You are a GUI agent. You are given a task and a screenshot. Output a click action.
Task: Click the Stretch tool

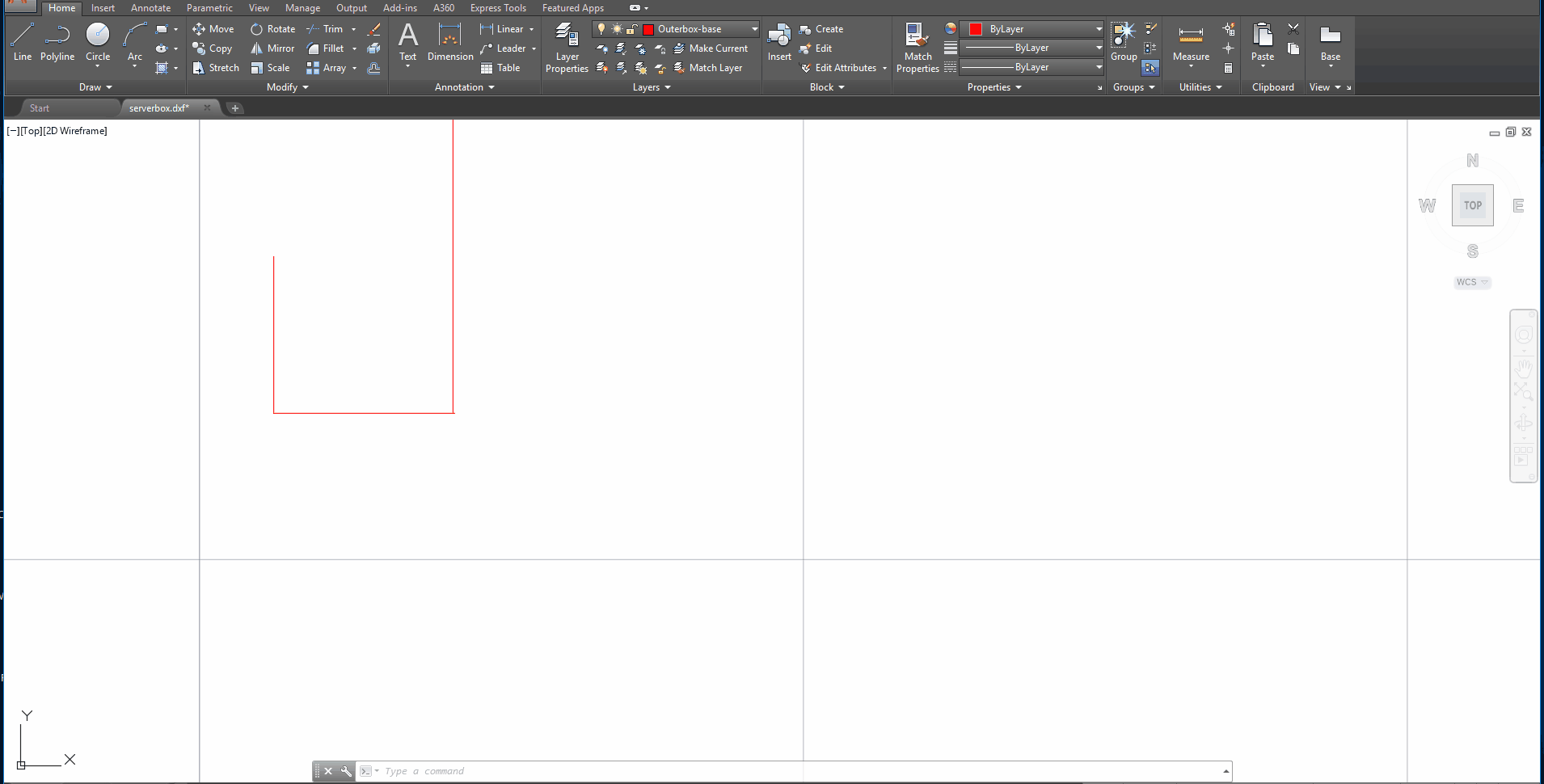coord(216,68)
